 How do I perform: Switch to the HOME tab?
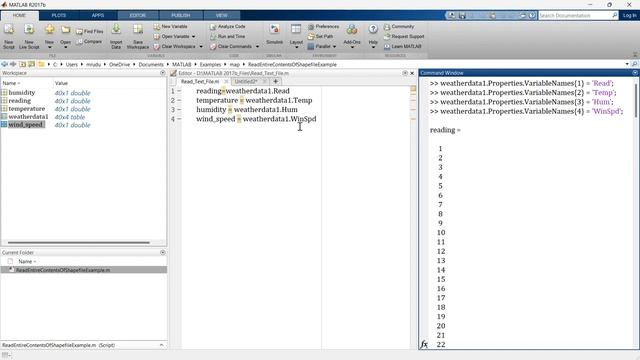pyautogui.click(x=19, y=16)
